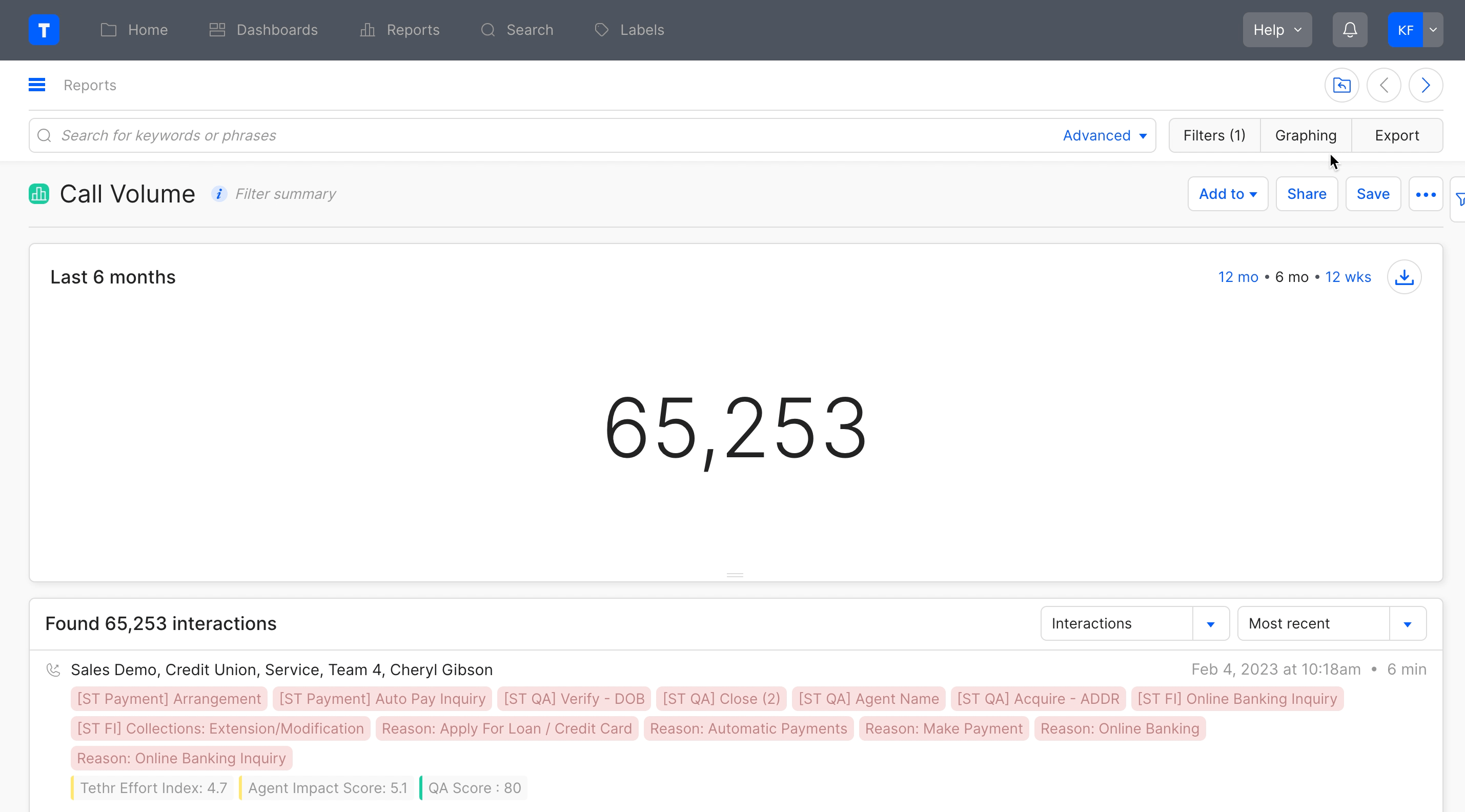1465x812 pixels.
Task: Expand the Most recent sort dropdown
Action: [1407, 624]
